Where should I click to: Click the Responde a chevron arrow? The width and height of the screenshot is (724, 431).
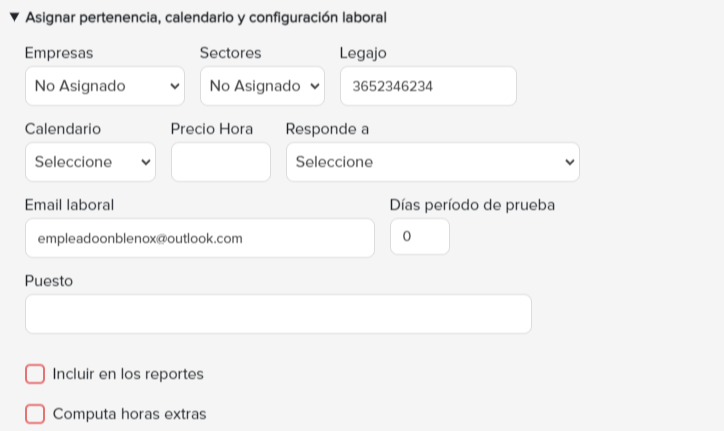(x=570, y=162)
